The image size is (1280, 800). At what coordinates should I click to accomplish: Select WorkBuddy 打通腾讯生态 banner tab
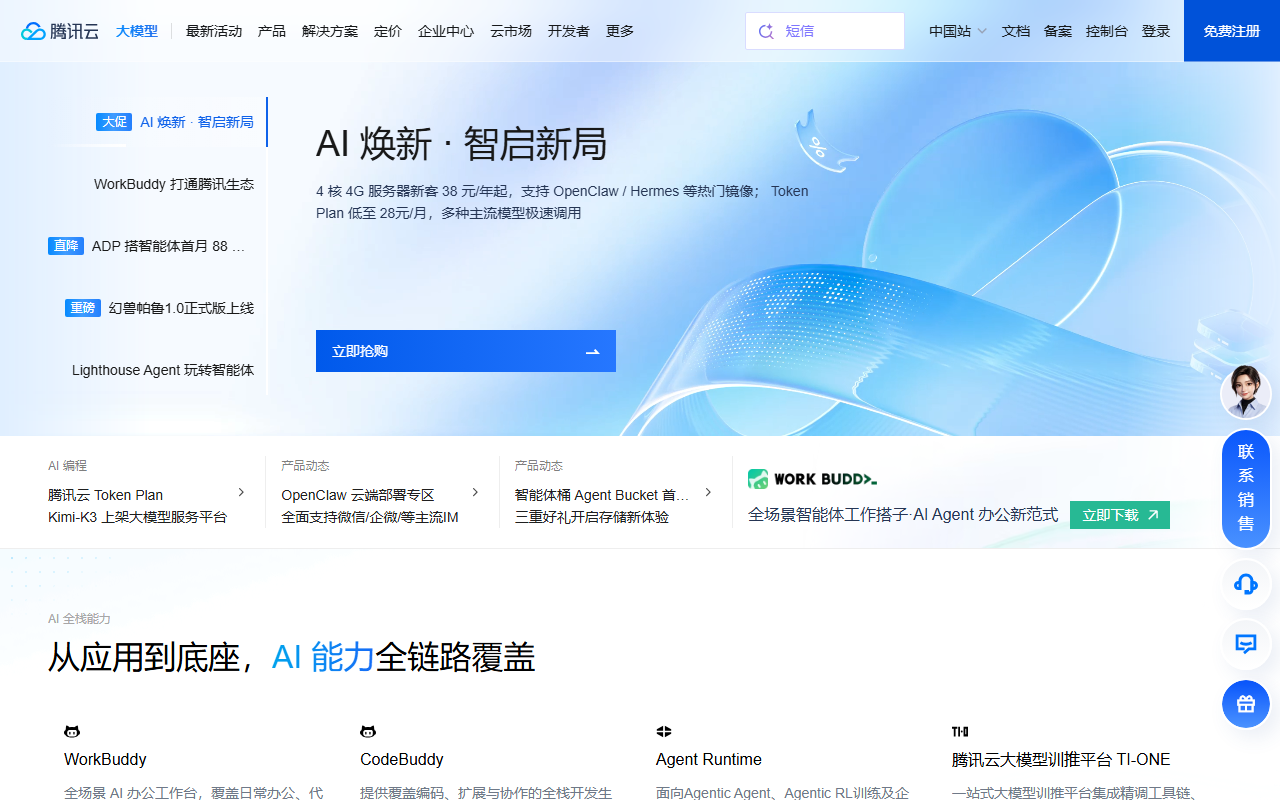[174, 184]
